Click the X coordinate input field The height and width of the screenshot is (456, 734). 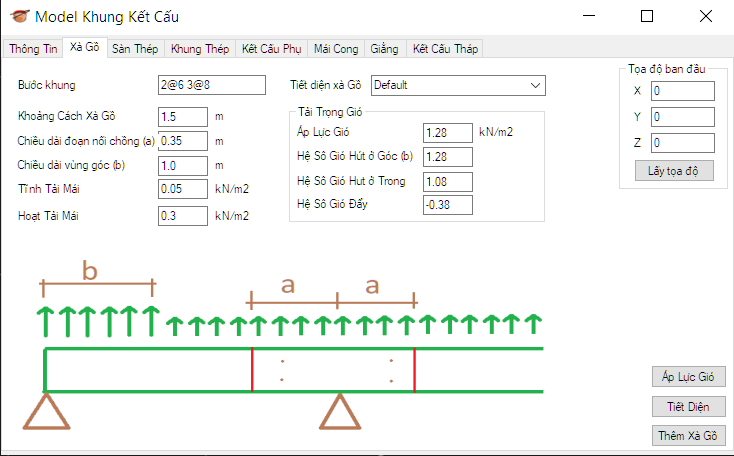click(682, 91)
